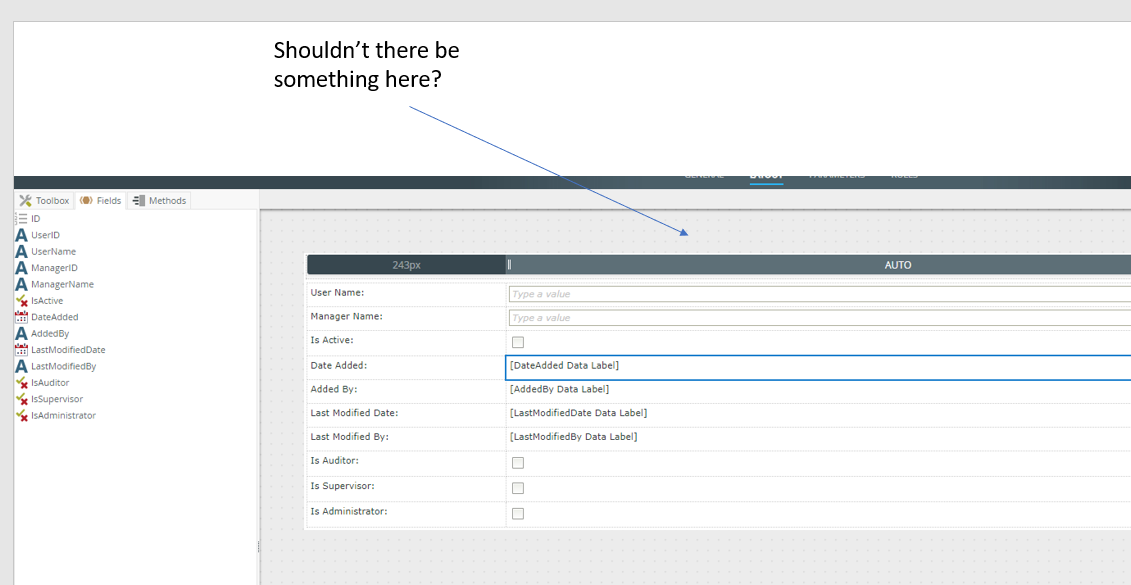Switch to the Fields tab

tap(101, 201)
